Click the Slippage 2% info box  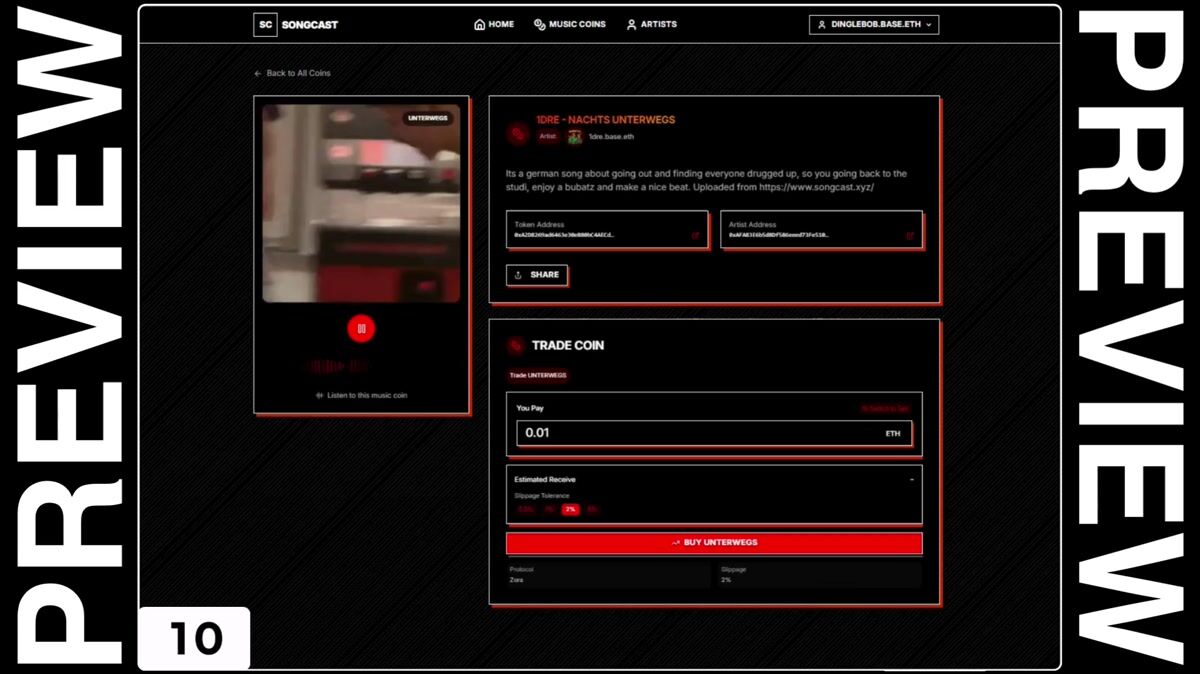pyautogui.click(x=819, y=575)
